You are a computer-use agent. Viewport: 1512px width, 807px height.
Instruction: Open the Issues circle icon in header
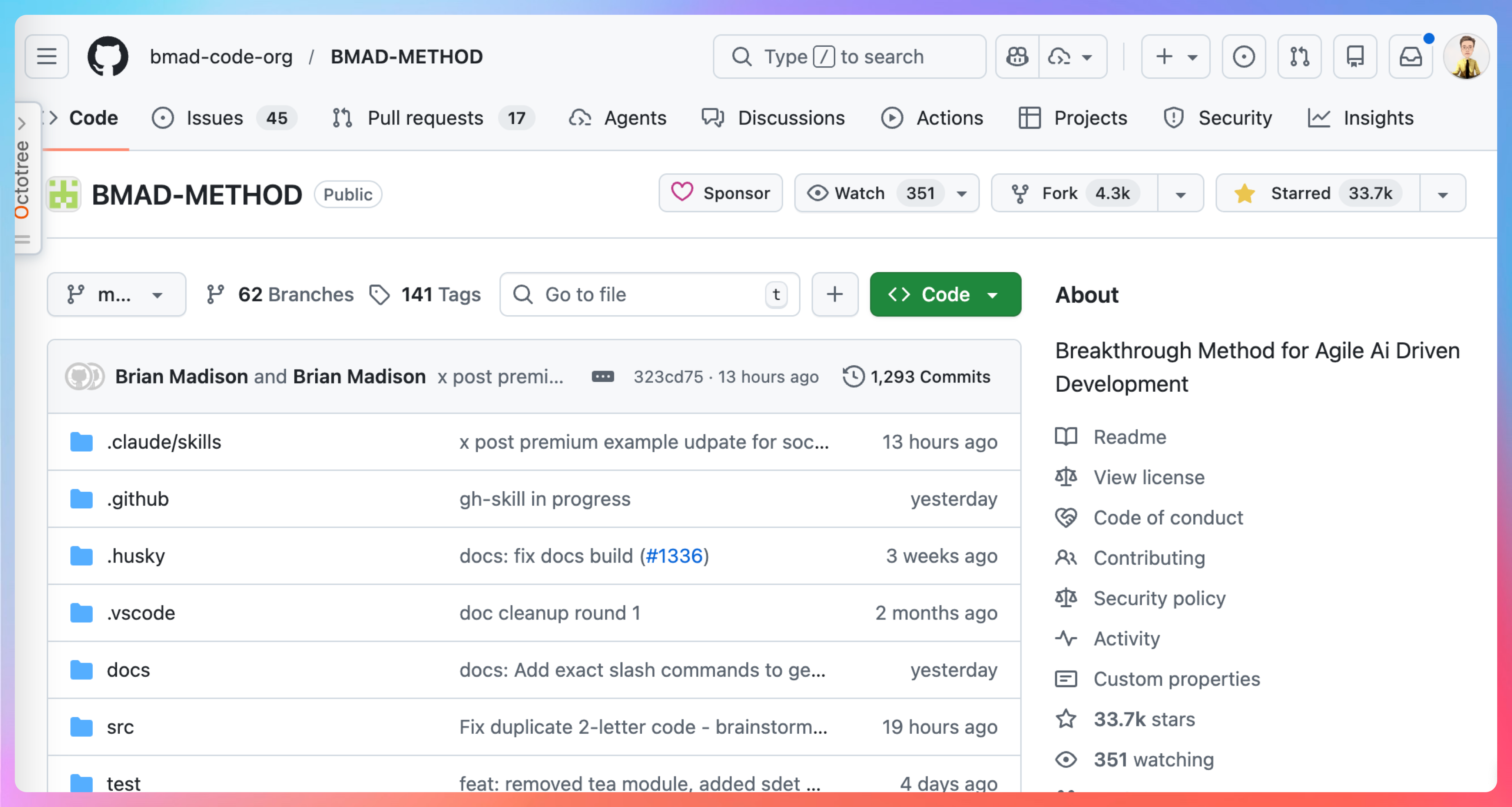pos(1243,56)
